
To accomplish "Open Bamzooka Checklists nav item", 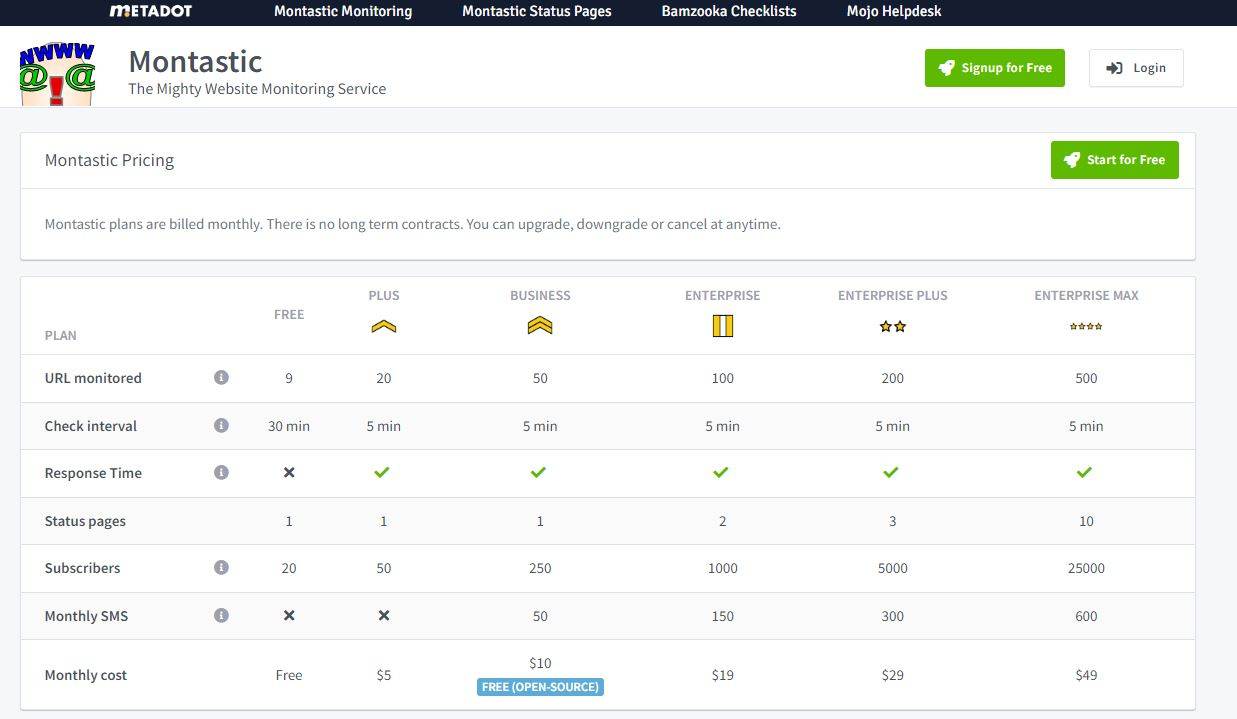I will (729, 11).
